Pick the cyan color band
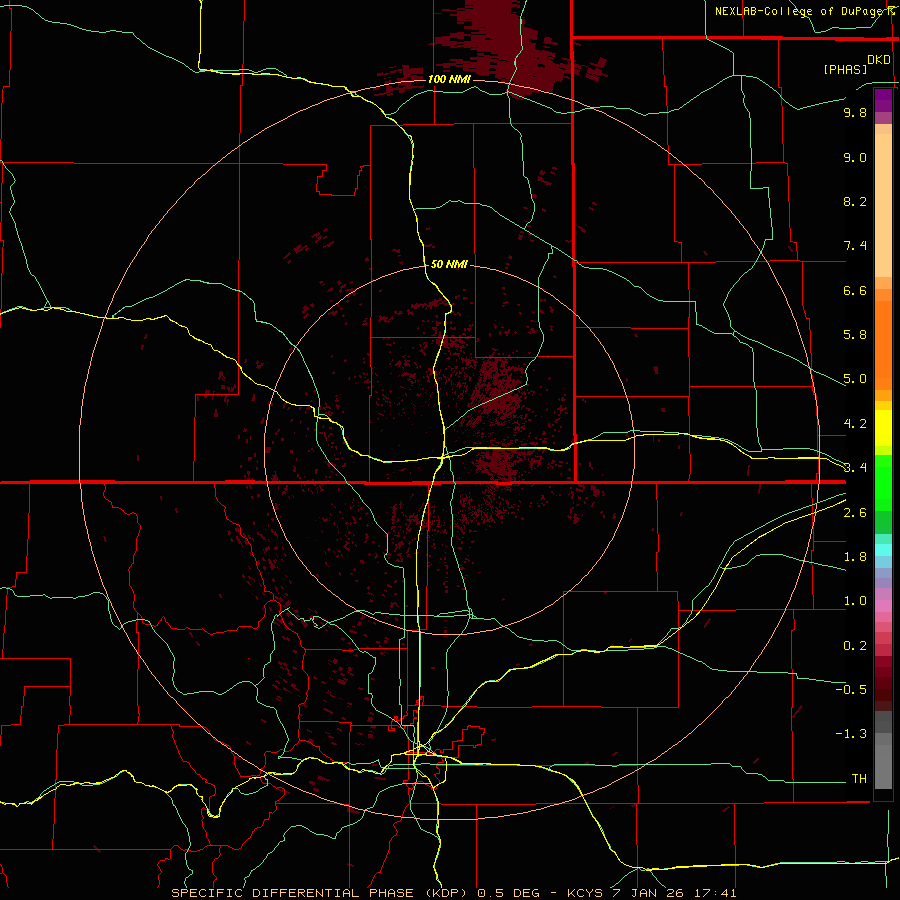 883,550
